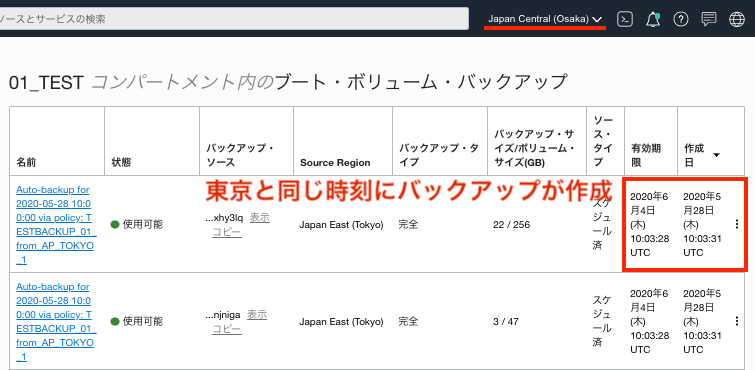The width and height of the screenshot is (755, 370).
Task: Click the ...xhy3lq source identifier
Action: [224, 219]
